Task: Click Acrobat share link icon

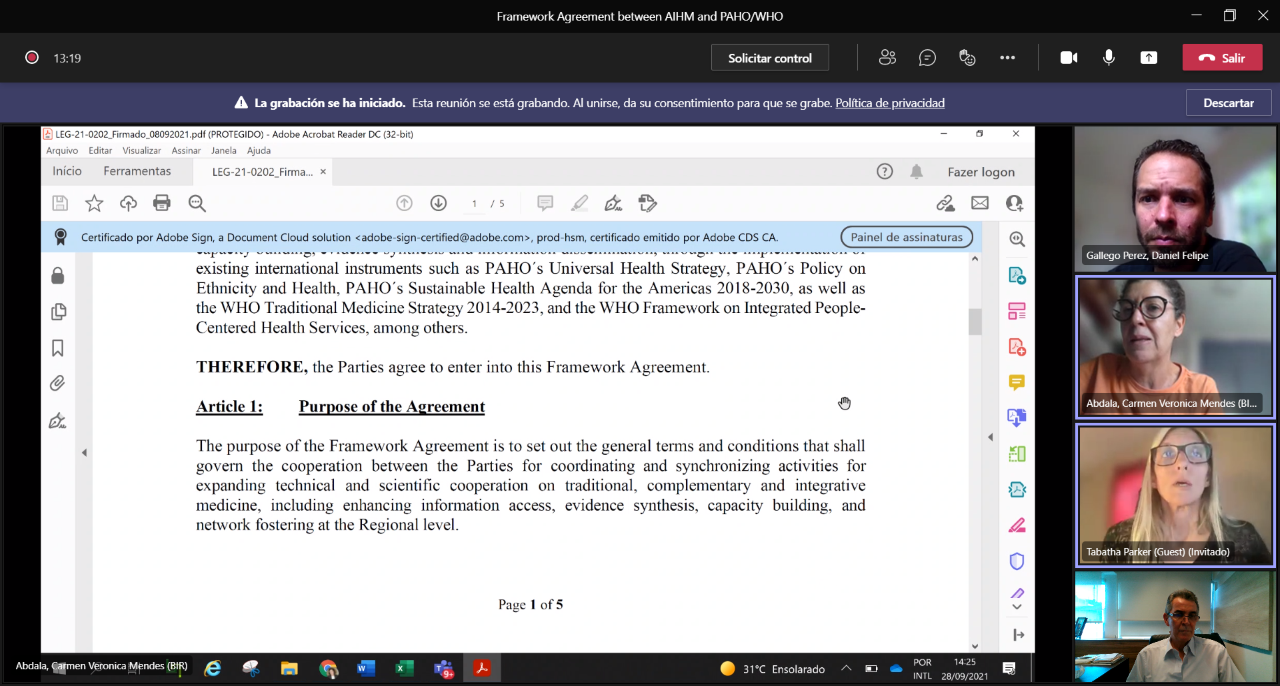Action: tap(945, 203)
